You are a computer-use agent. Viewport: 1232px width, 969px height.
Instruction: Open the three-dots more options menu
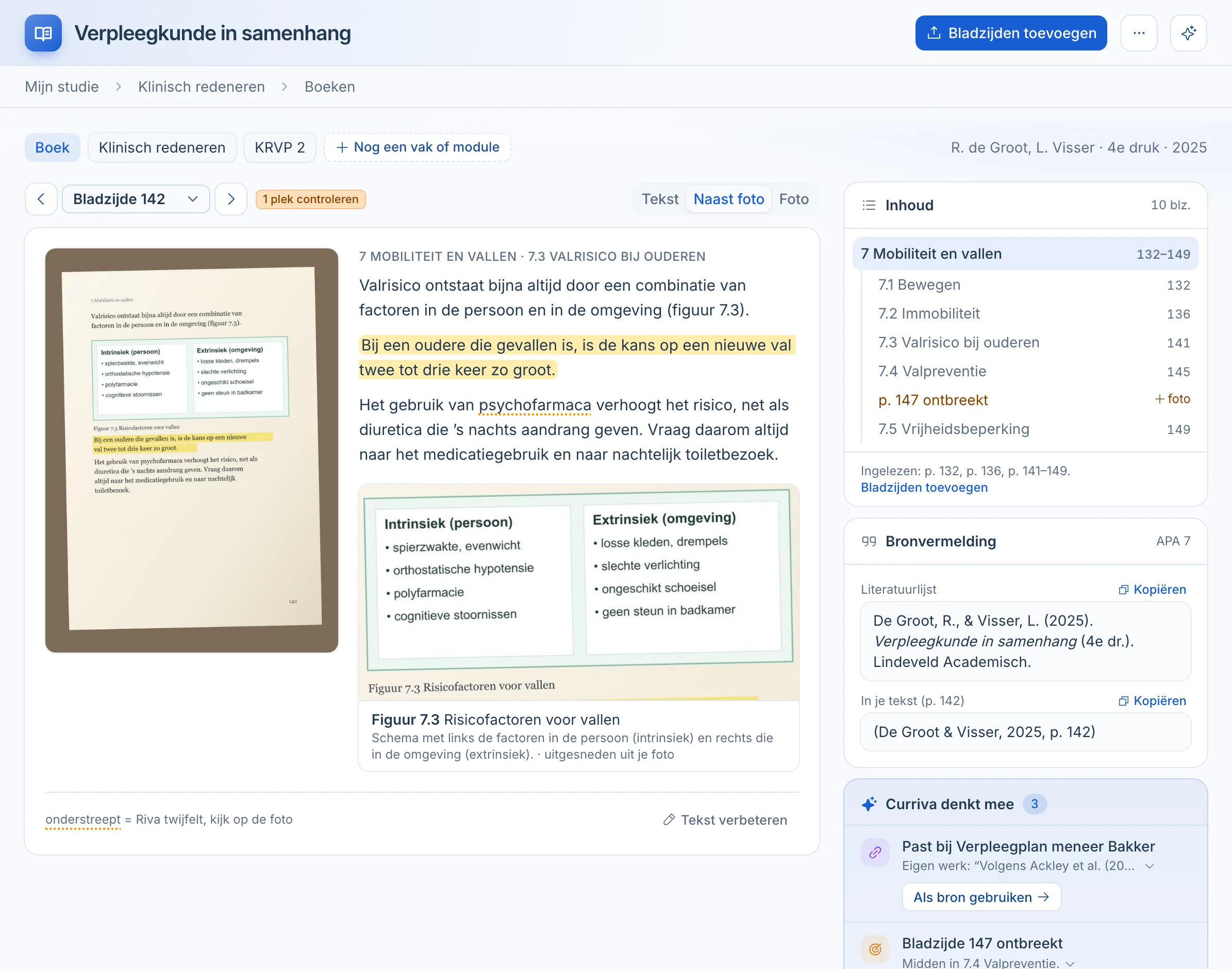coord(1138,33)
